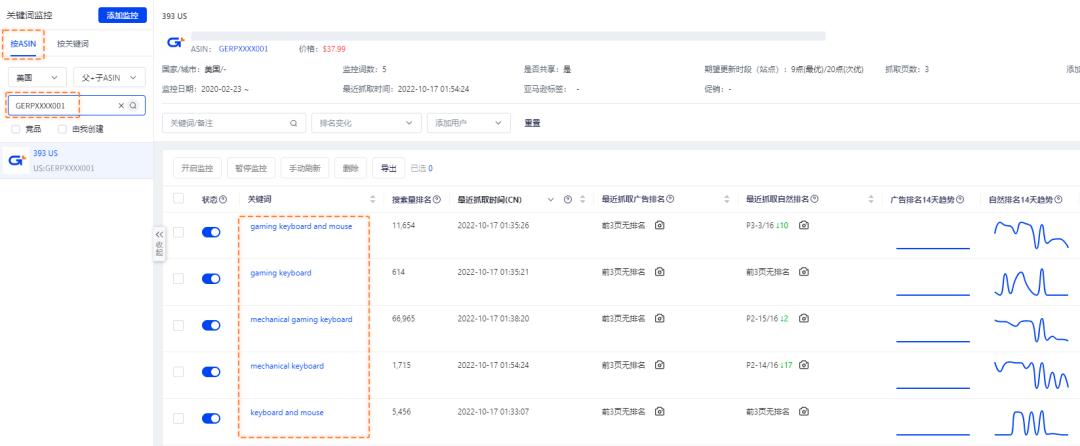Viewport: 1080px width, 446px height.
Task: Switch to the 按关键词 tab
Action: click(x=73, y=43)
